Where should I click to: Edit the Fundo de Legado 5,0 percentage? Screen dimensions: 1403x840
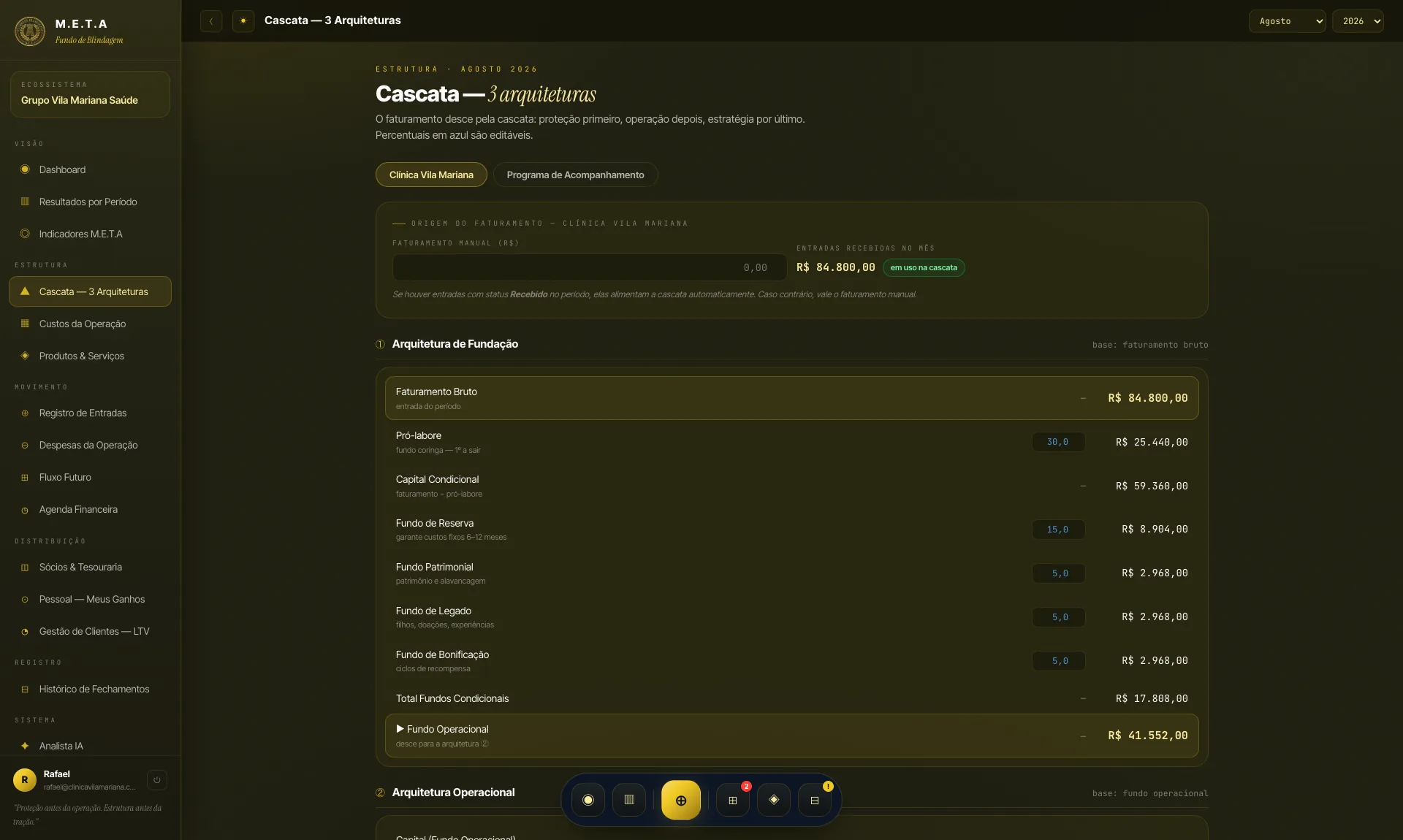click(x=1058, y=617)
